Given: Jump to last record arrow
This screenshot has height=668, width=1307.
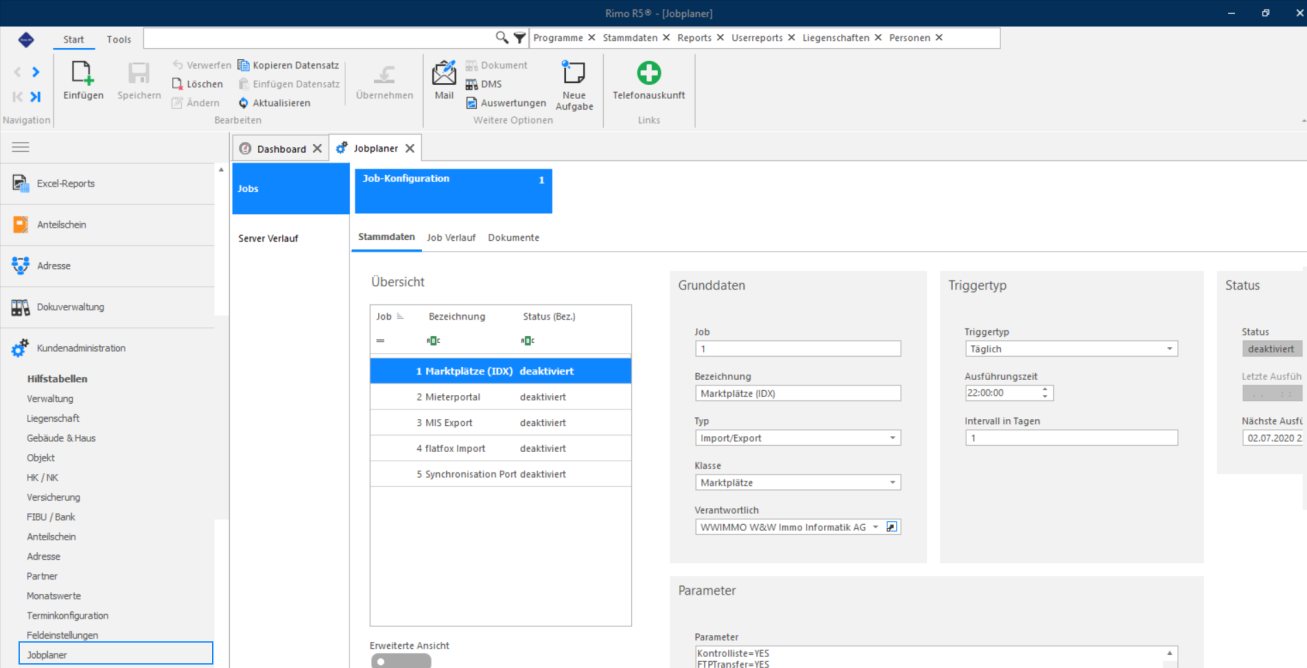Looking at the screenshot, I should pyautogui.click(x=36, y=96).
